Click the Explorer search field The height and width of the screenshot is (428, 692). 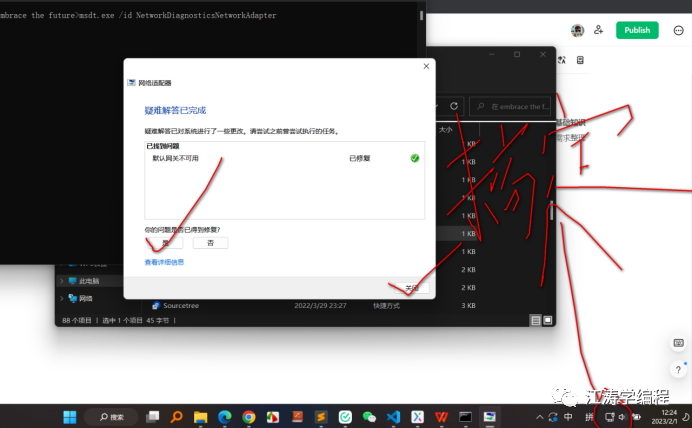510,106
